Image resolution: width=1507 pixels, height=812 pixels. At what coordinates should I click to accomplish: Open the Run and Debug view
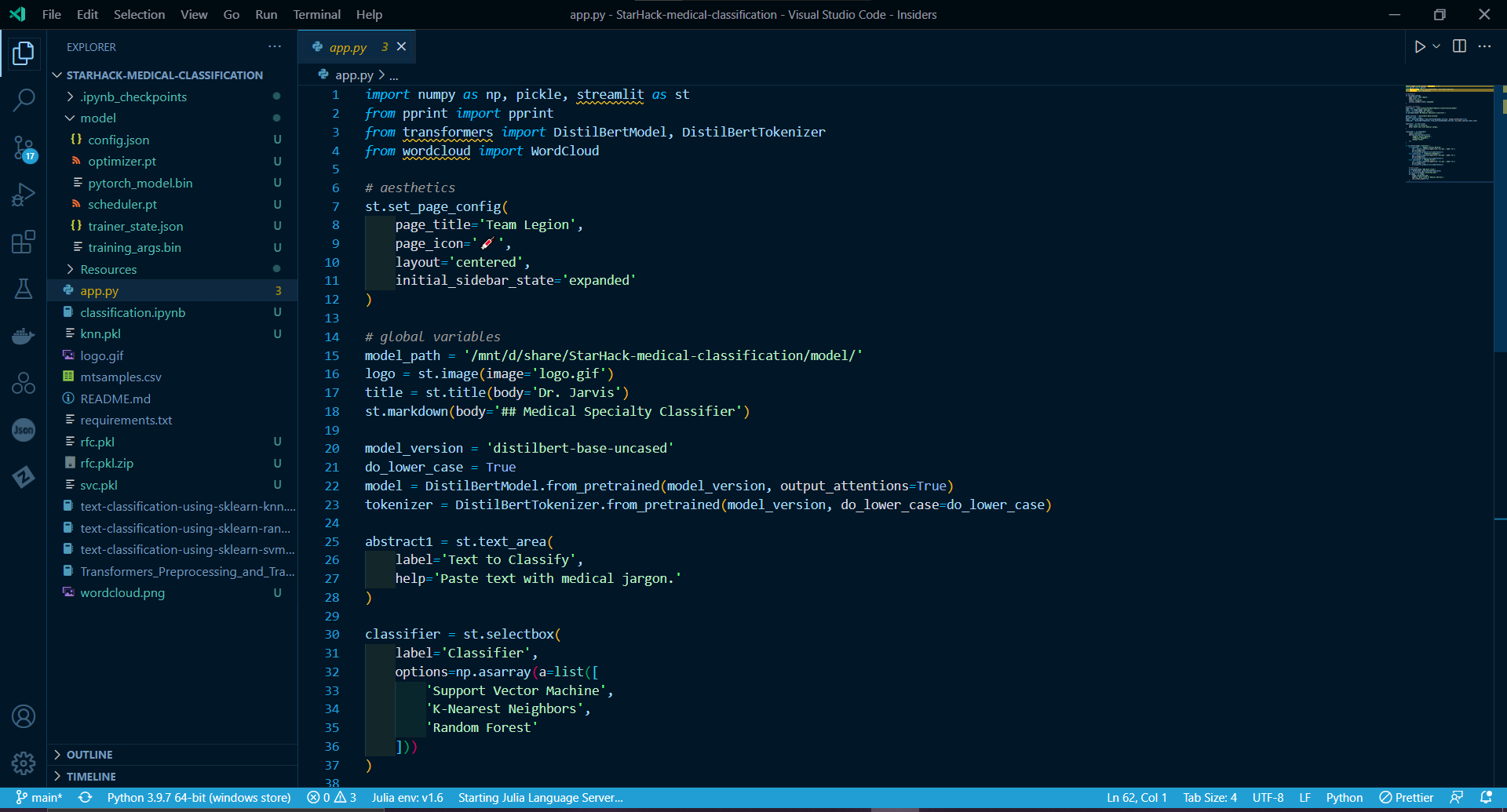24,195
